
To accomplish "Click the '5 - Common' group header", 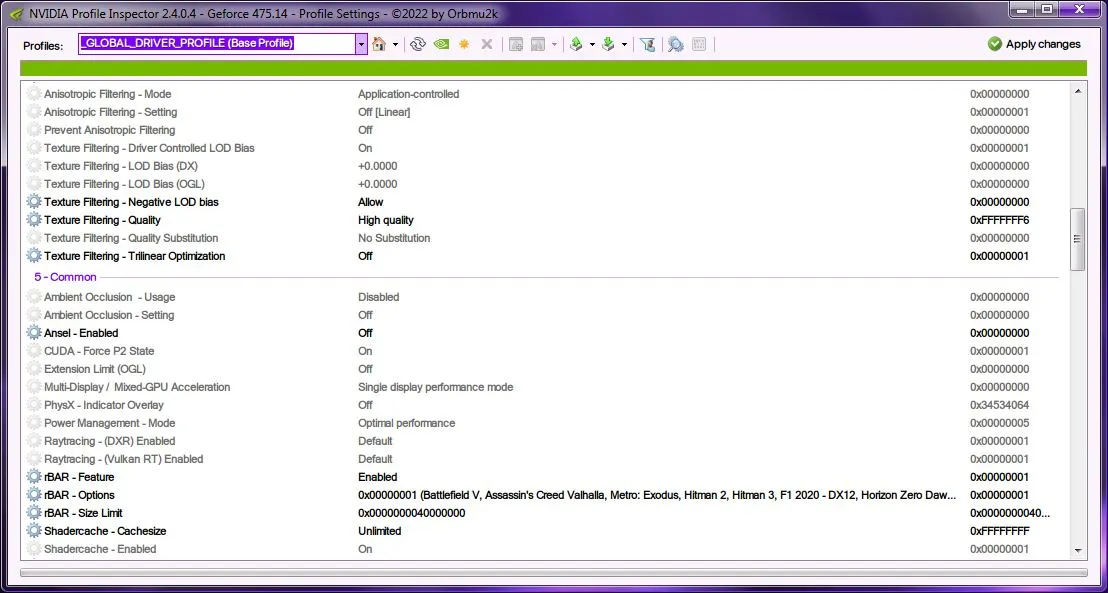I will 65,277.
